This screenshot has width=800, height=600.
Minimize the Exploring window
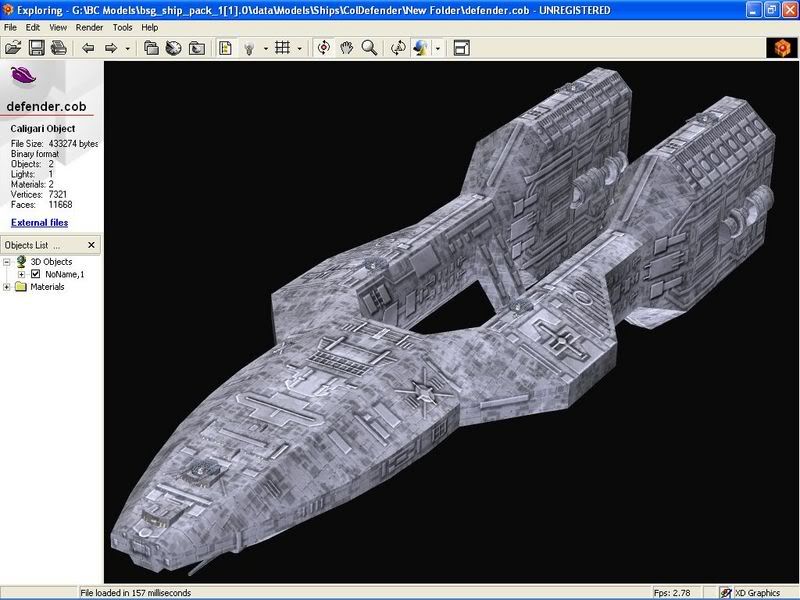pos(754,10)
